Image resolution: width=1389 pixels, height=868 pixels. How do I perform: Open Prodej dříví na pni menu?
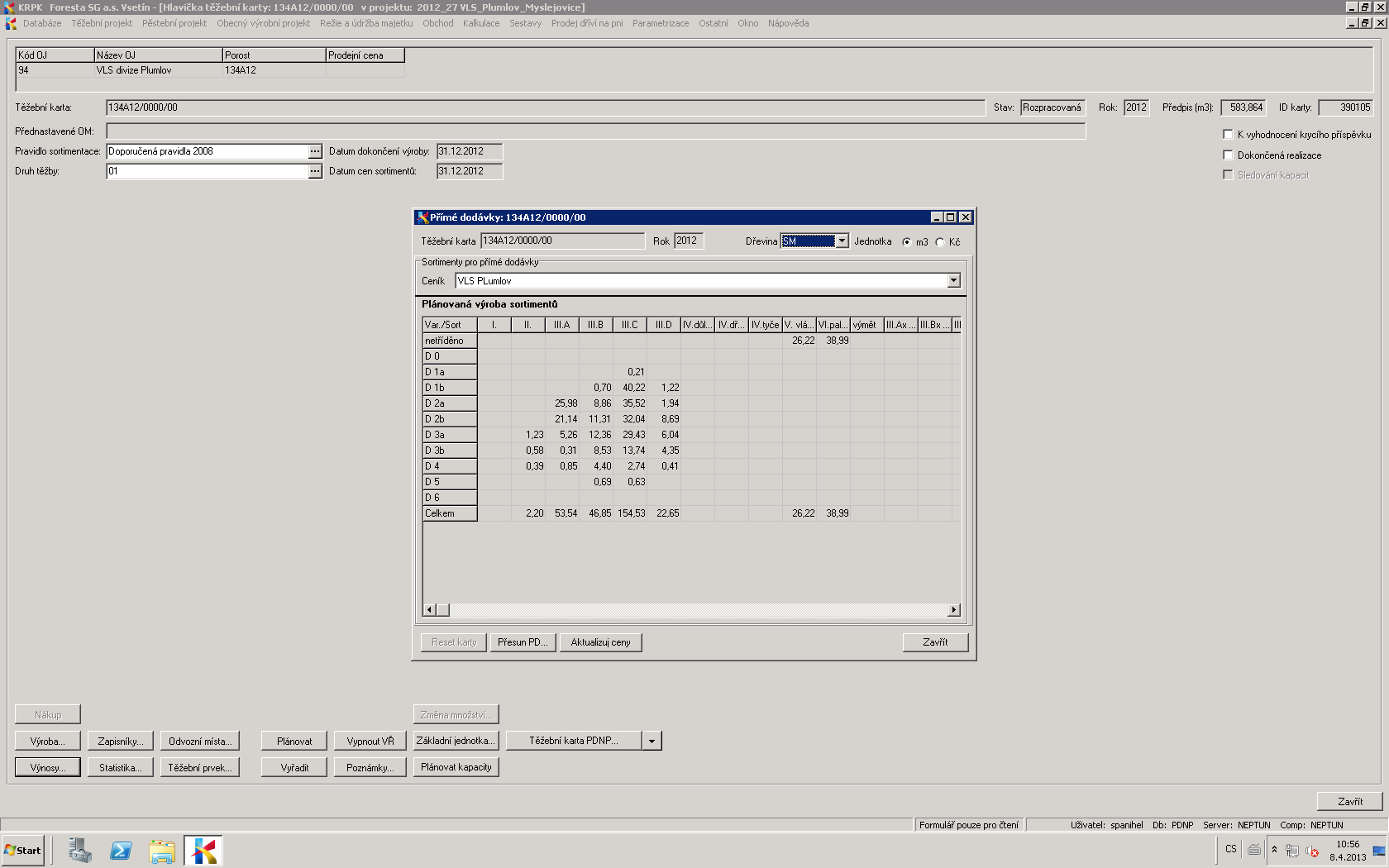click(x=587, y=23)
